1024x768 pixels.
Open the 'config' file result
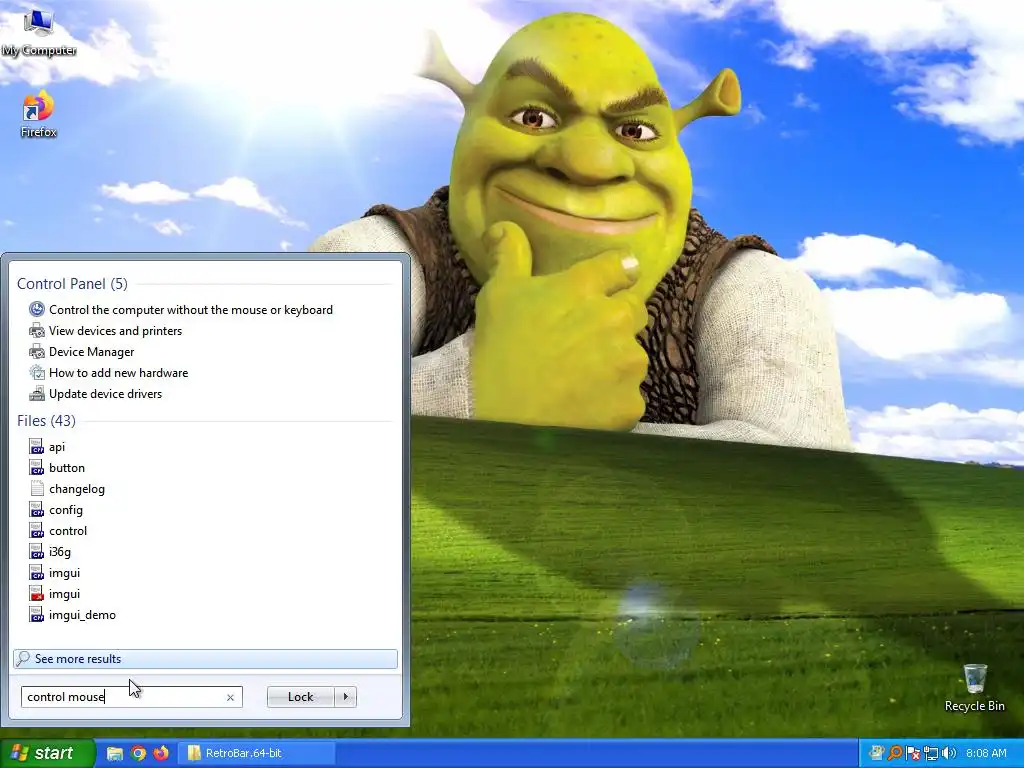click(x=65, y=509)
